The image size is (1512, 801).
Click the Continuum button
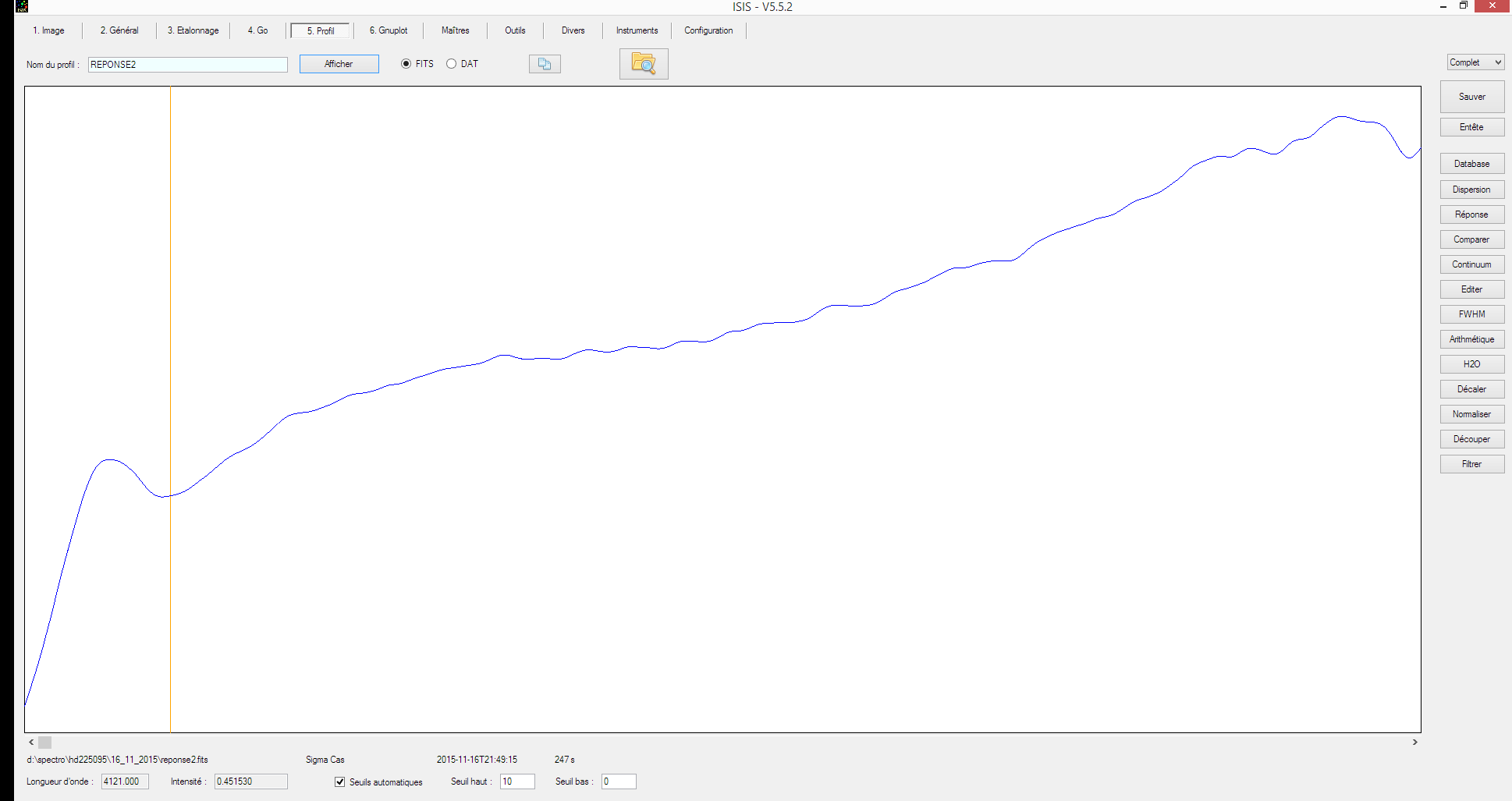[x=1471, y=264]
